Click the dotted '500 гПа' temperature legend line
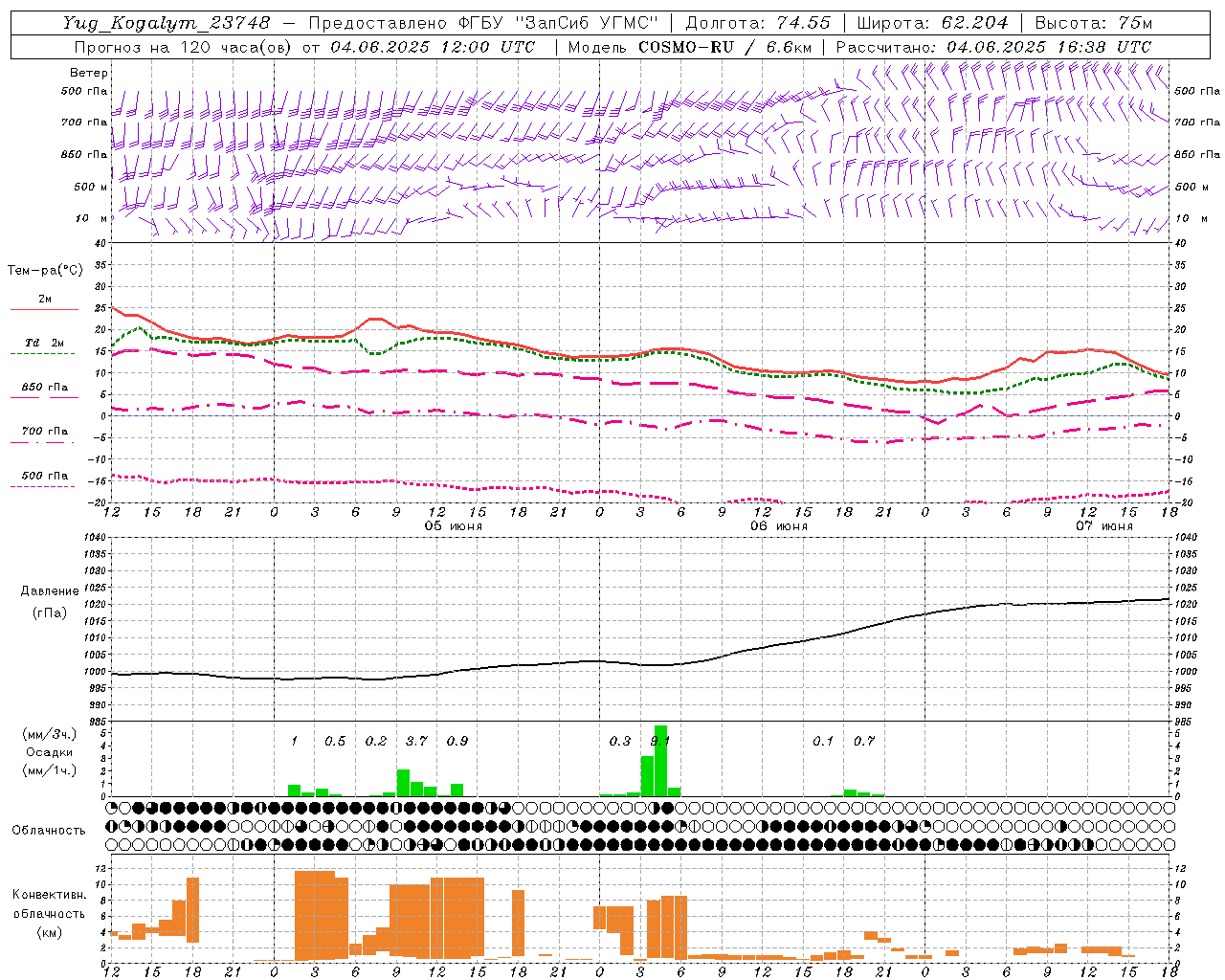 (44, 486)
